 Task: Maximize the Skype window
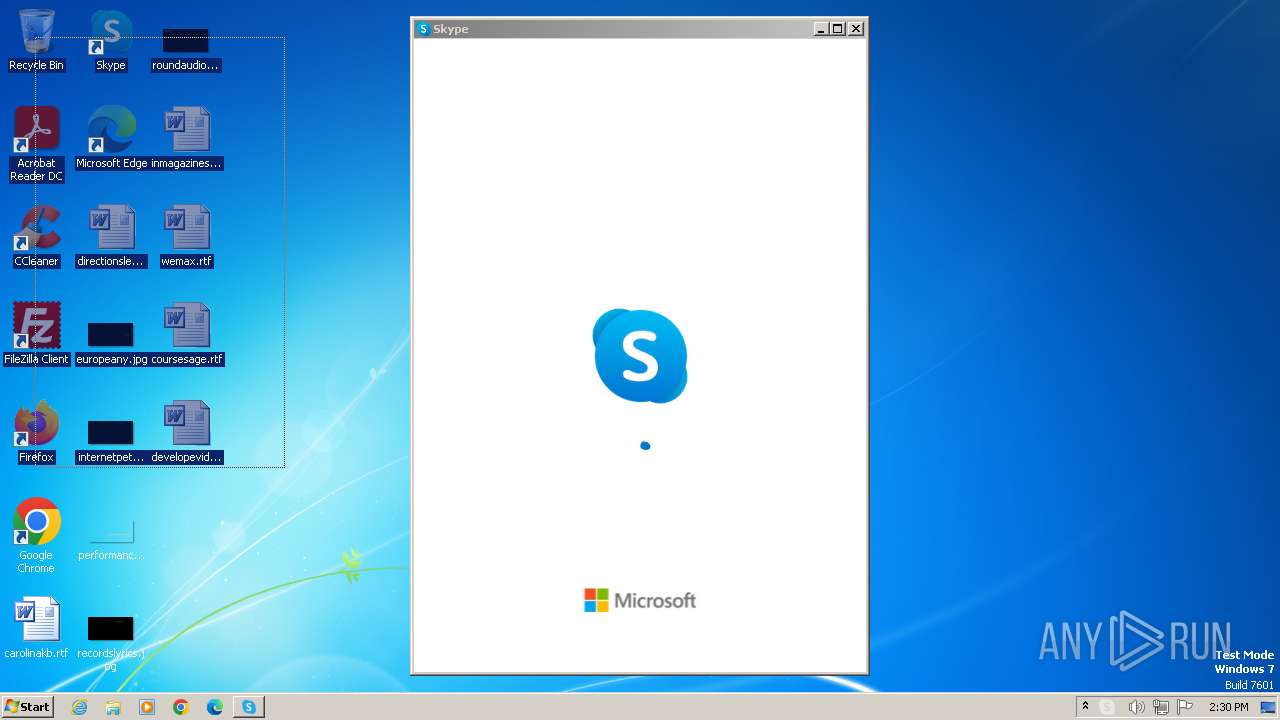(838, 29)
